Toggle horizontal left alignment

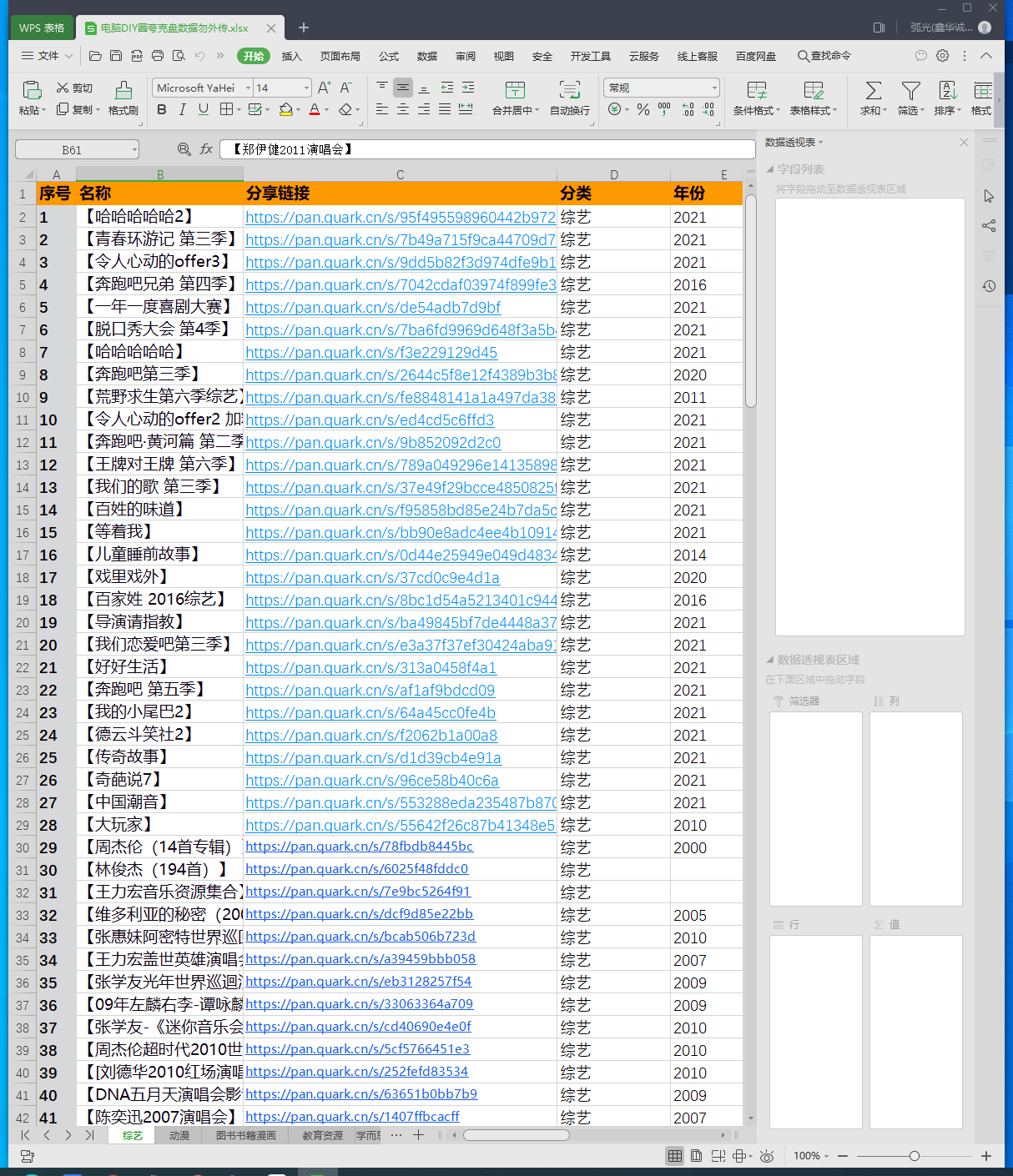(381, 109)
